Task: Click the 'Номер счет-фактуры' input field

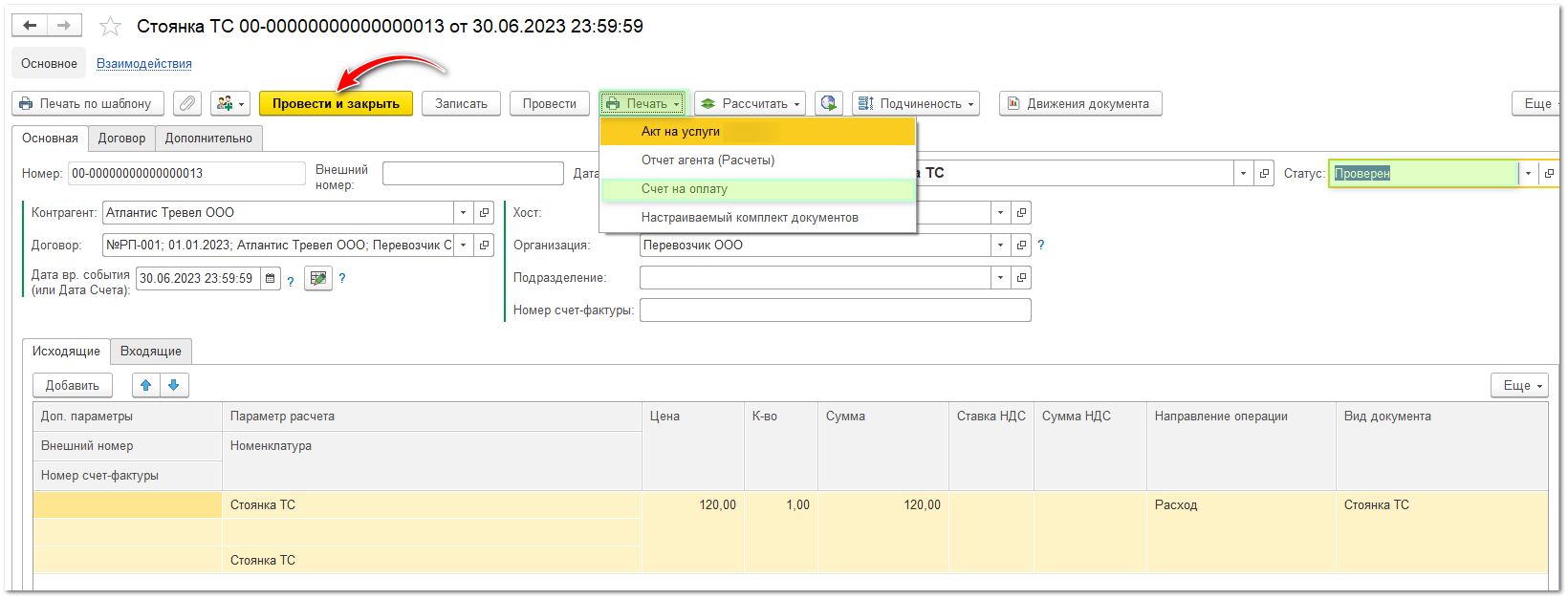Action: tap(835, 310)
